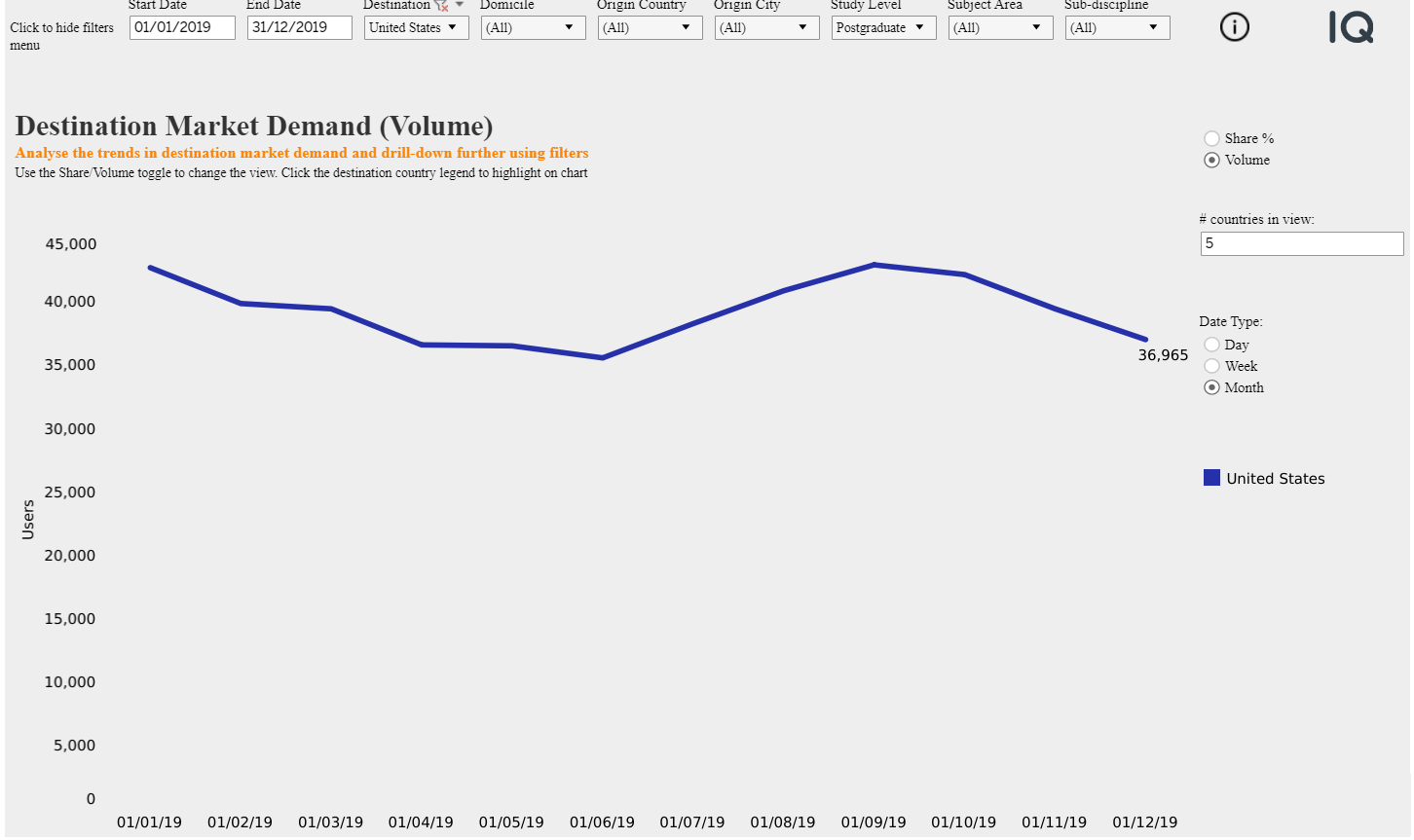Highlight United States in the legend
This screenshot has width=1414, height=840.
click(x=1211, y=477)
